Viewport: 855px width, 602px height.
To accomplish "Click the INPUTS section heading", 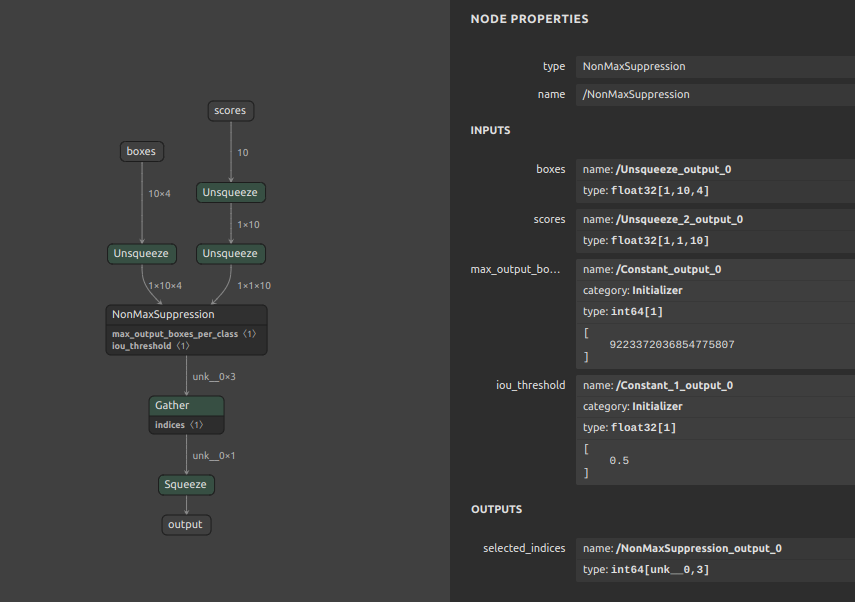I will [x=491, y=130].
